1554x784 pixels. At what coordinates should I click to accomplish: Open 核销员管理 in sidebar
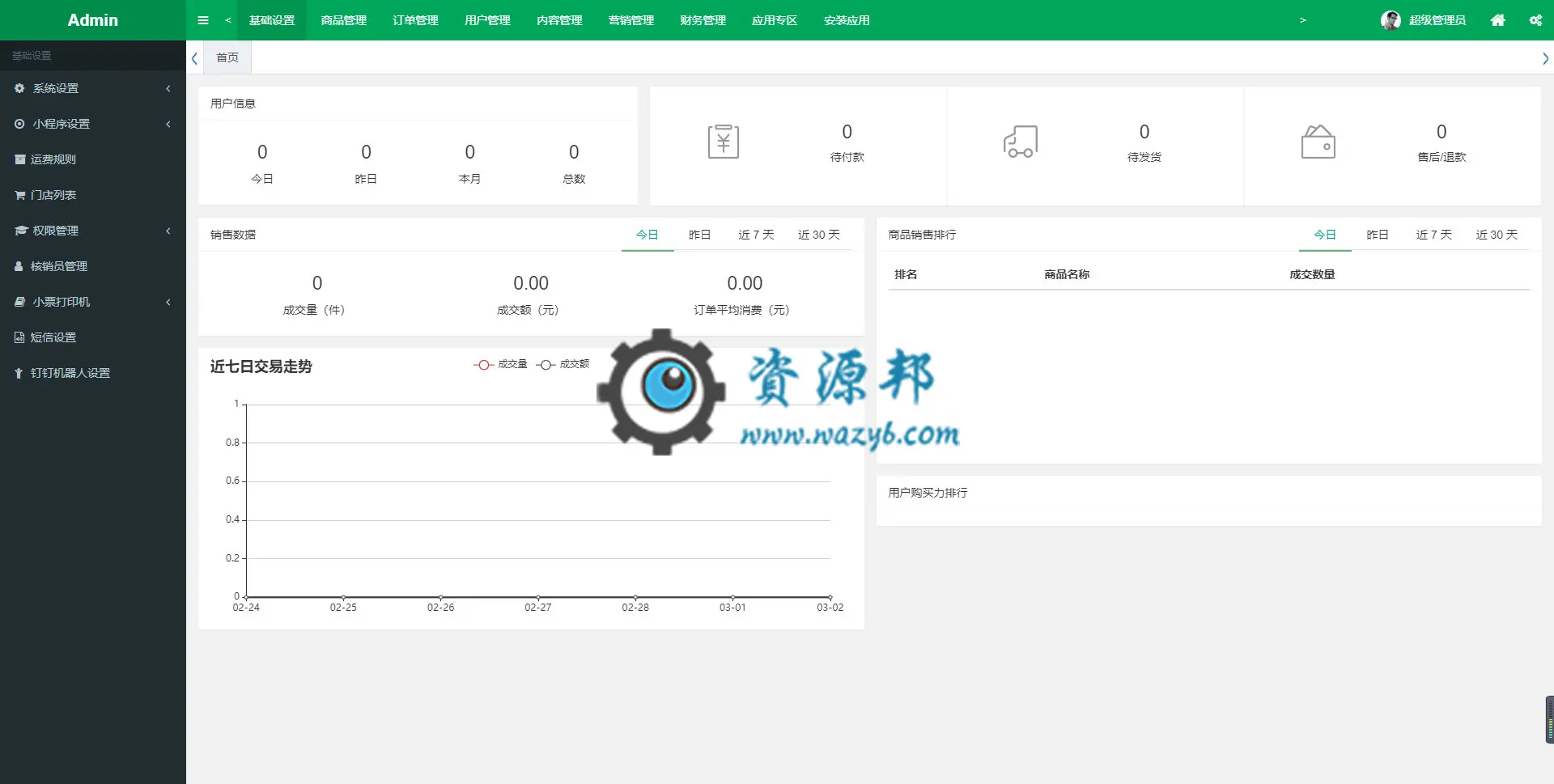[x=93, y=266]
